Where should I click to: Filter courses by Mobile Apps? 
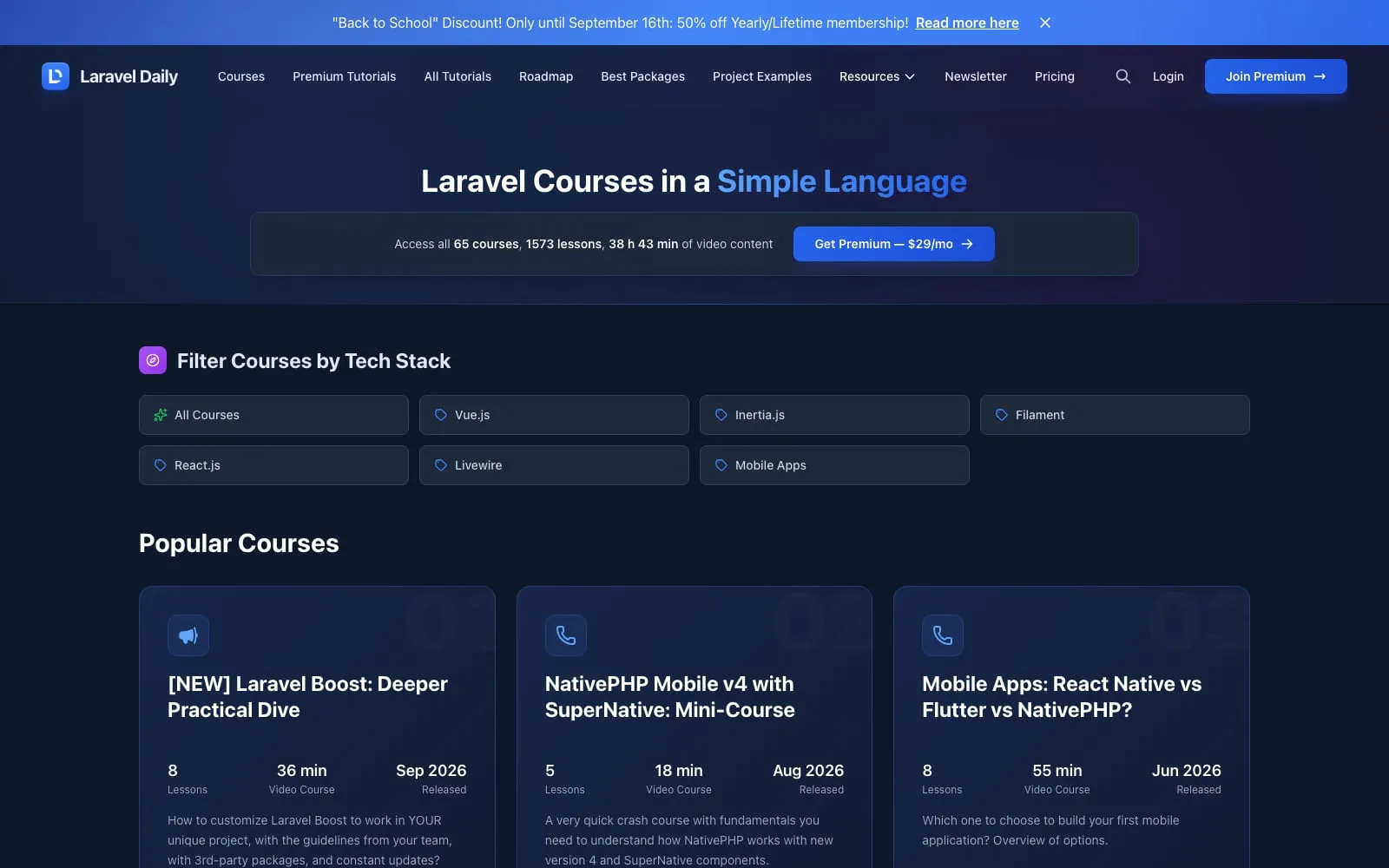[834, 465]
